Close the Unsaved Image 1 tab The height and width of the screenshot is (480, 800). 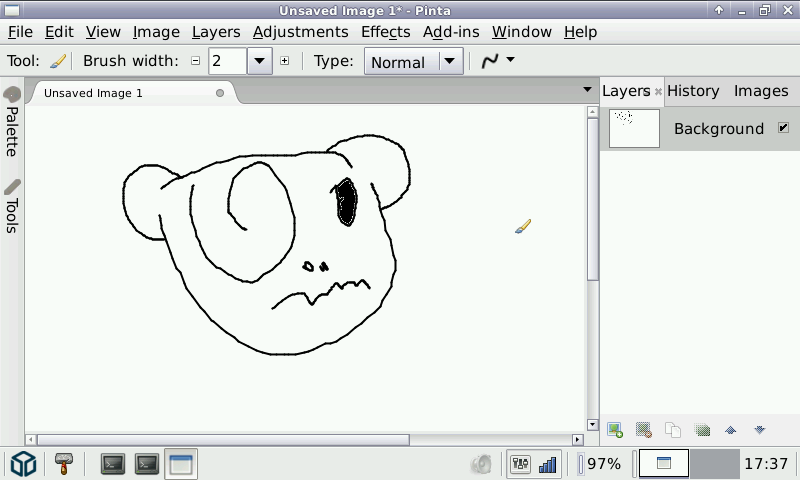tap(220, 93)
